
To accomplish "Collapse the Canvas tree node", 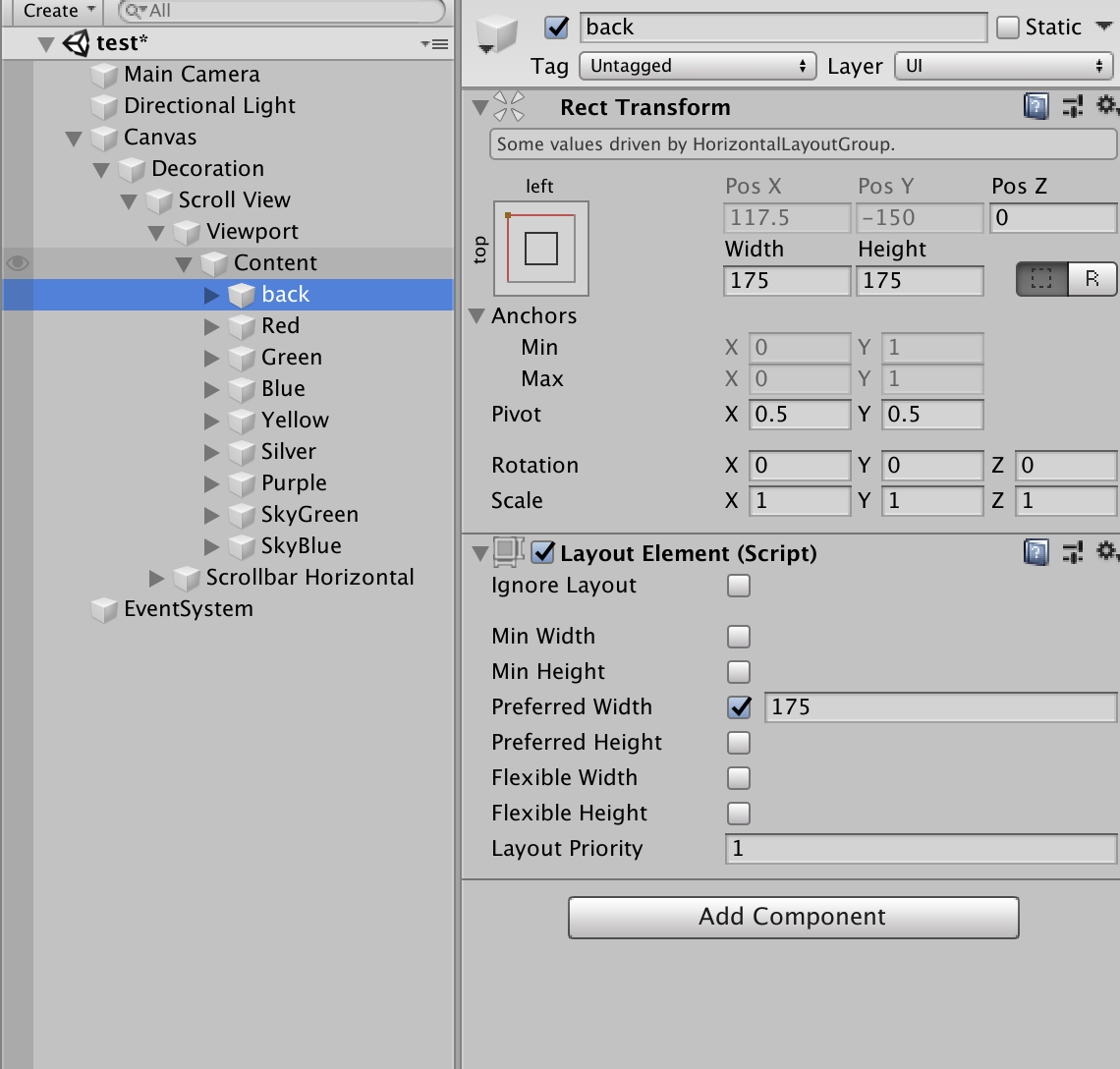I will click(x=74, y=138).
